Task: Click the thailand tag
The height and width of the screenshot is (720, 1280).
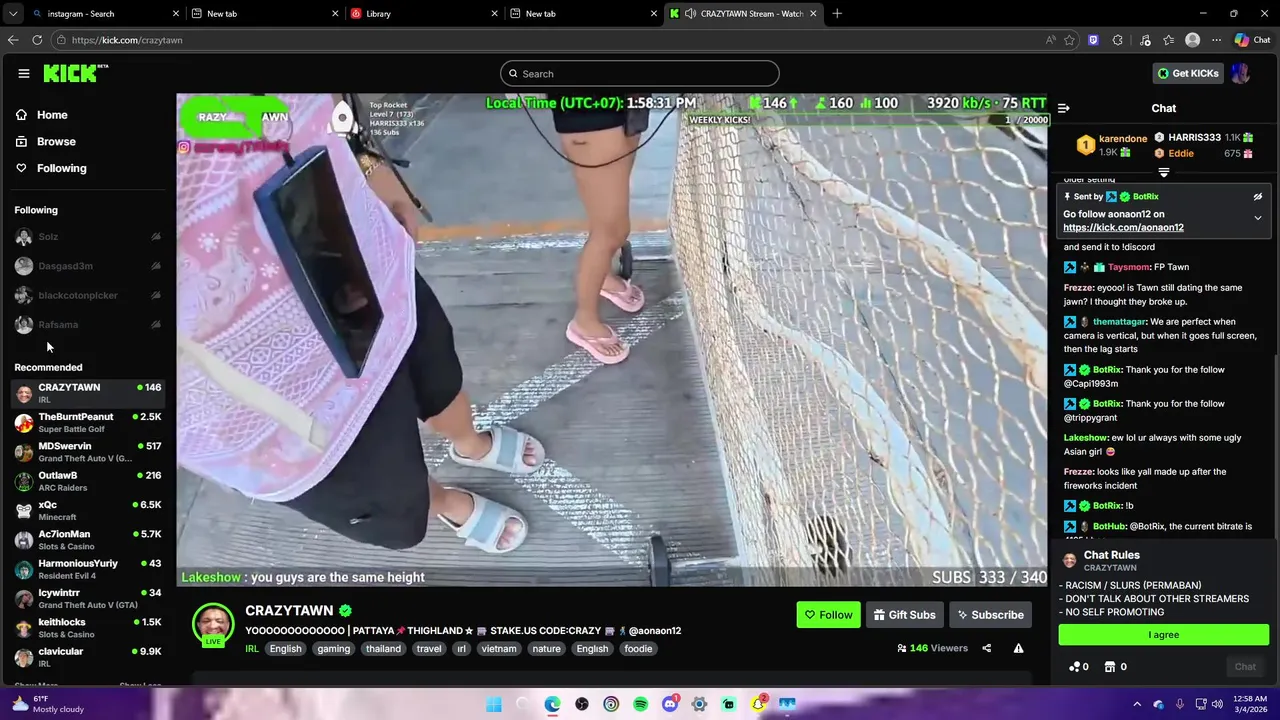Action: click(383, 649)
